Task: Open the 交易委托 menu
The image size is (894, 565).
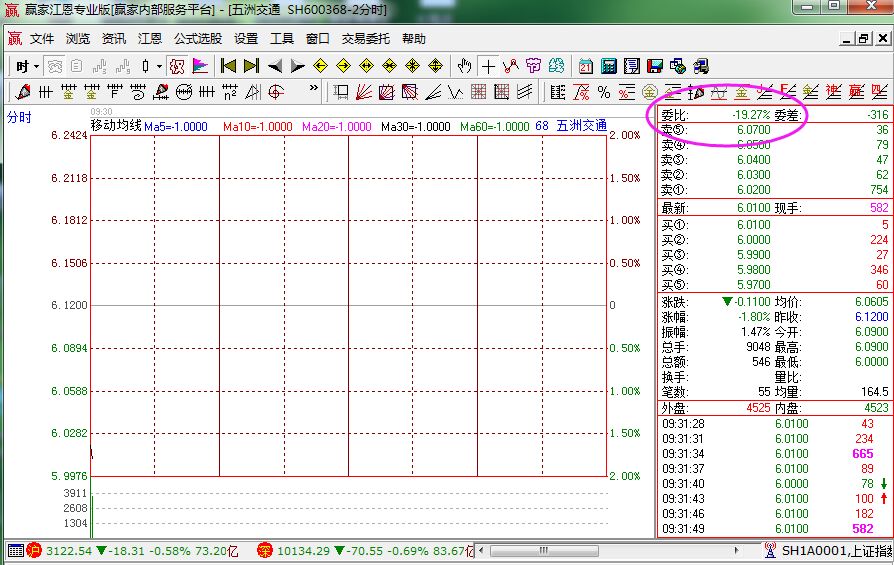Action: [366, 39]
